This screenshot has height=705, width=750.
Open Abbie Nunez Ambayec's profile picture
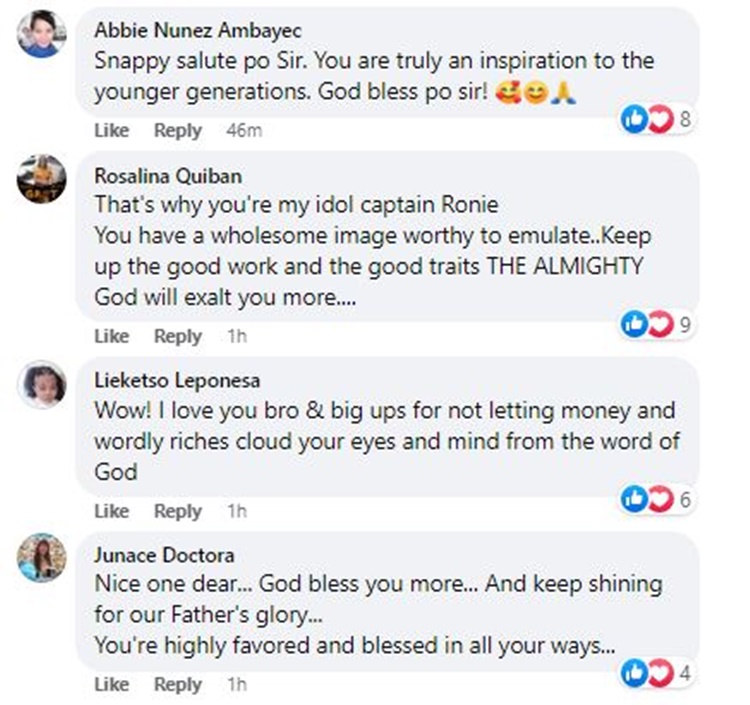(42, 34)
